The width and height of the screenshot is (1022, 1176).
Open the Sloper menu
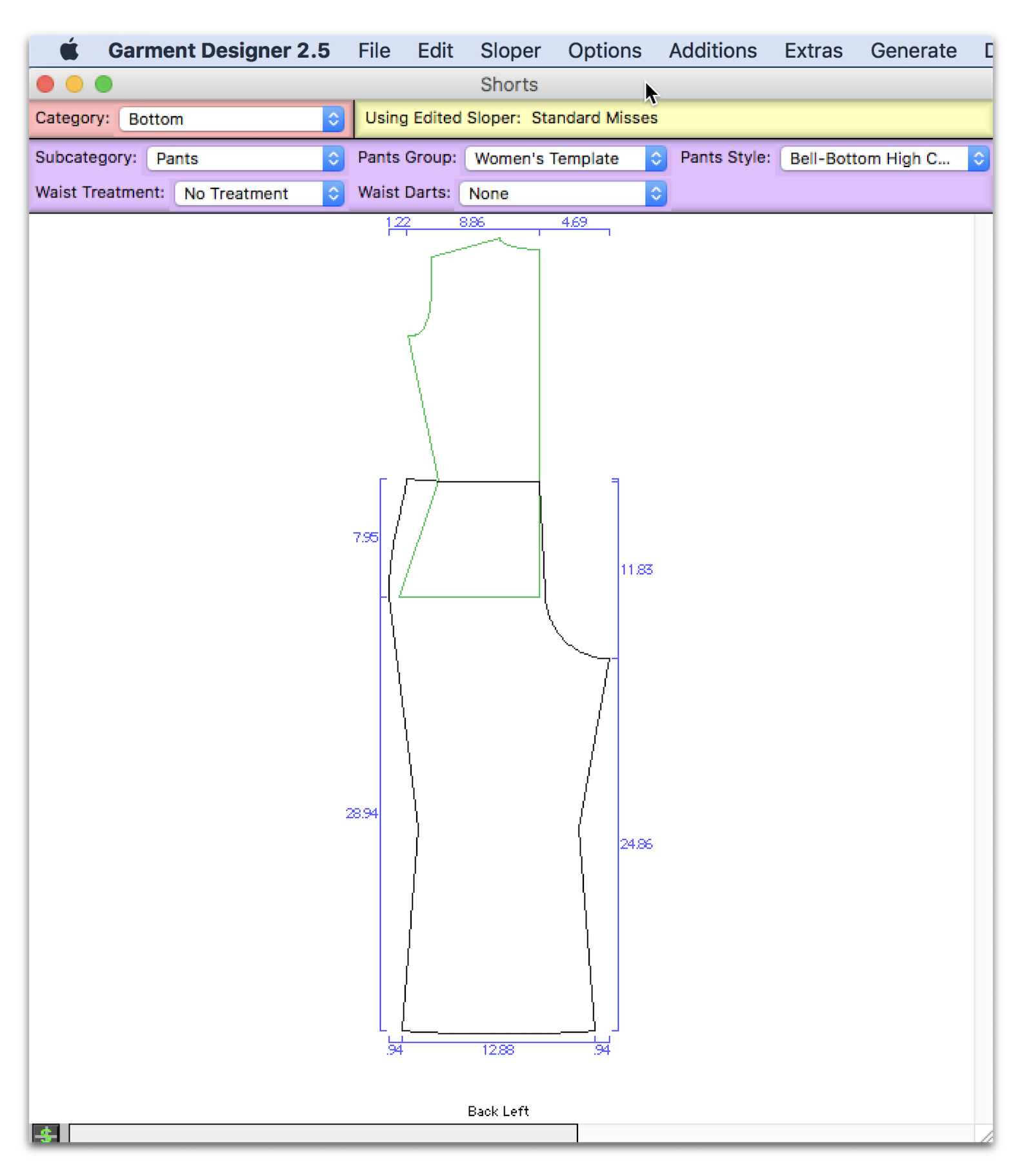pyautogui.click(x=510, y=50)
